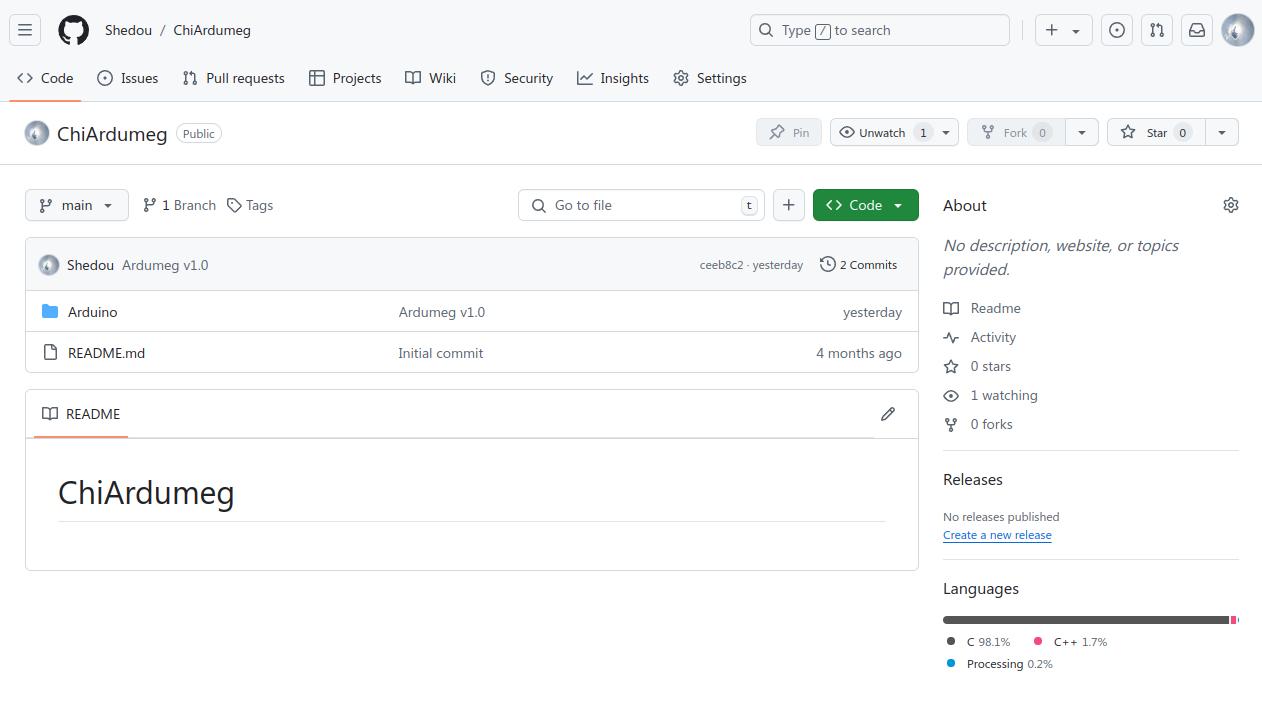Open the Processing 0.2% language link
Viewport: 1262px width, 709px height.
(x=999, y=664)
